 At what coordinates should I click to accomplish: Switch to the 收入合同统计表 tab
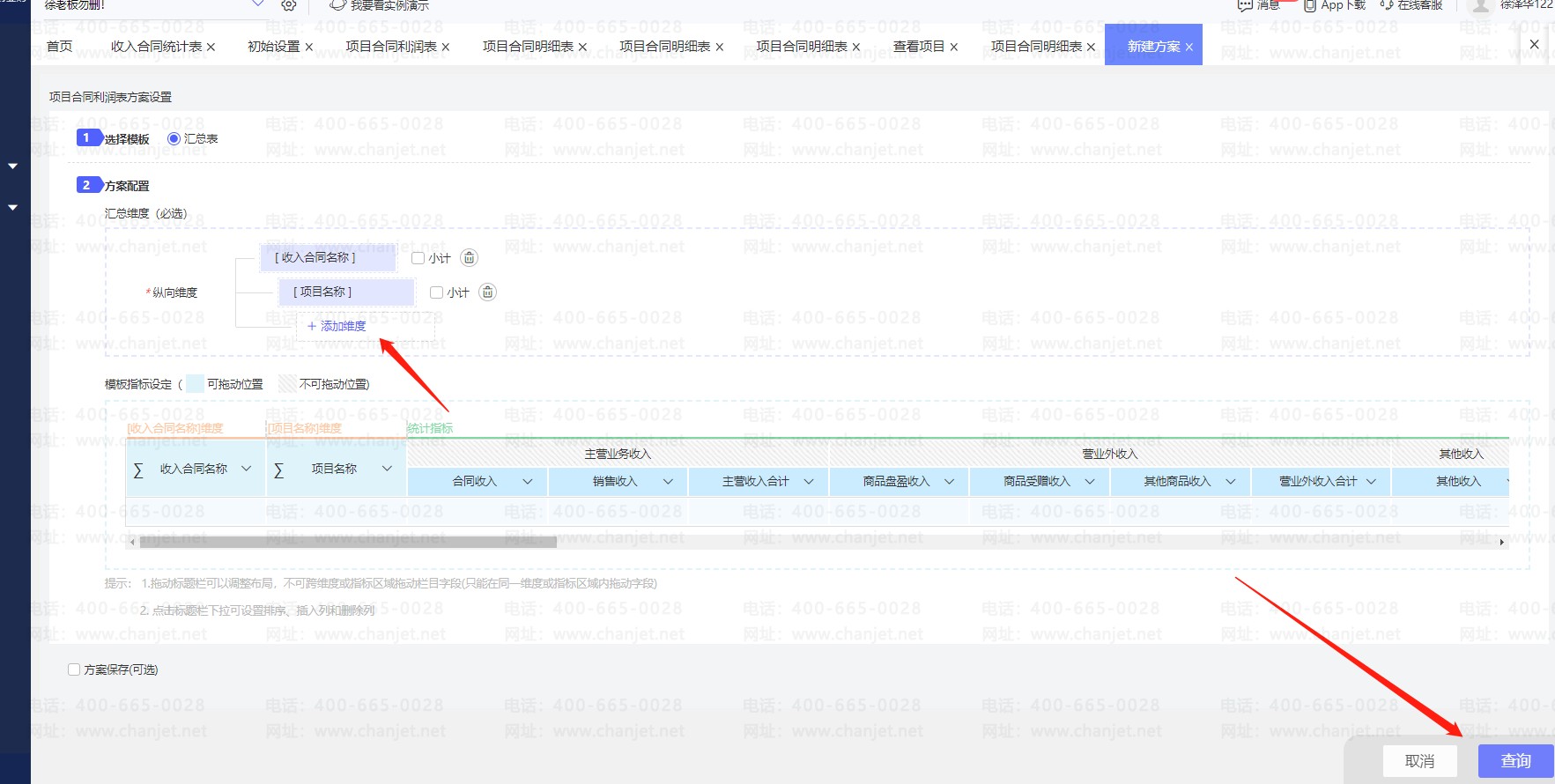pos(156,46)
